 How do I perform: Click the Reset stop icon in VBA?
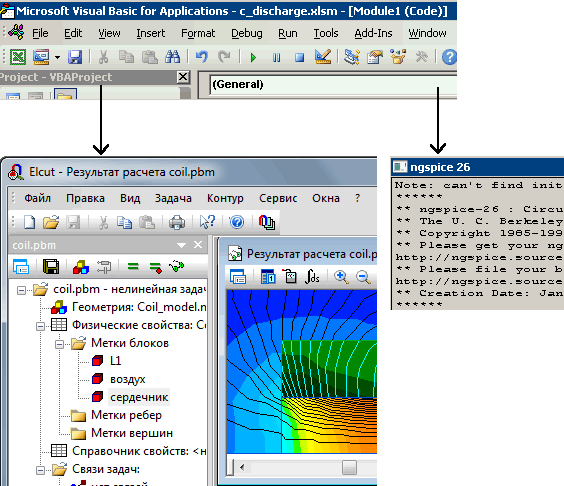299,57
